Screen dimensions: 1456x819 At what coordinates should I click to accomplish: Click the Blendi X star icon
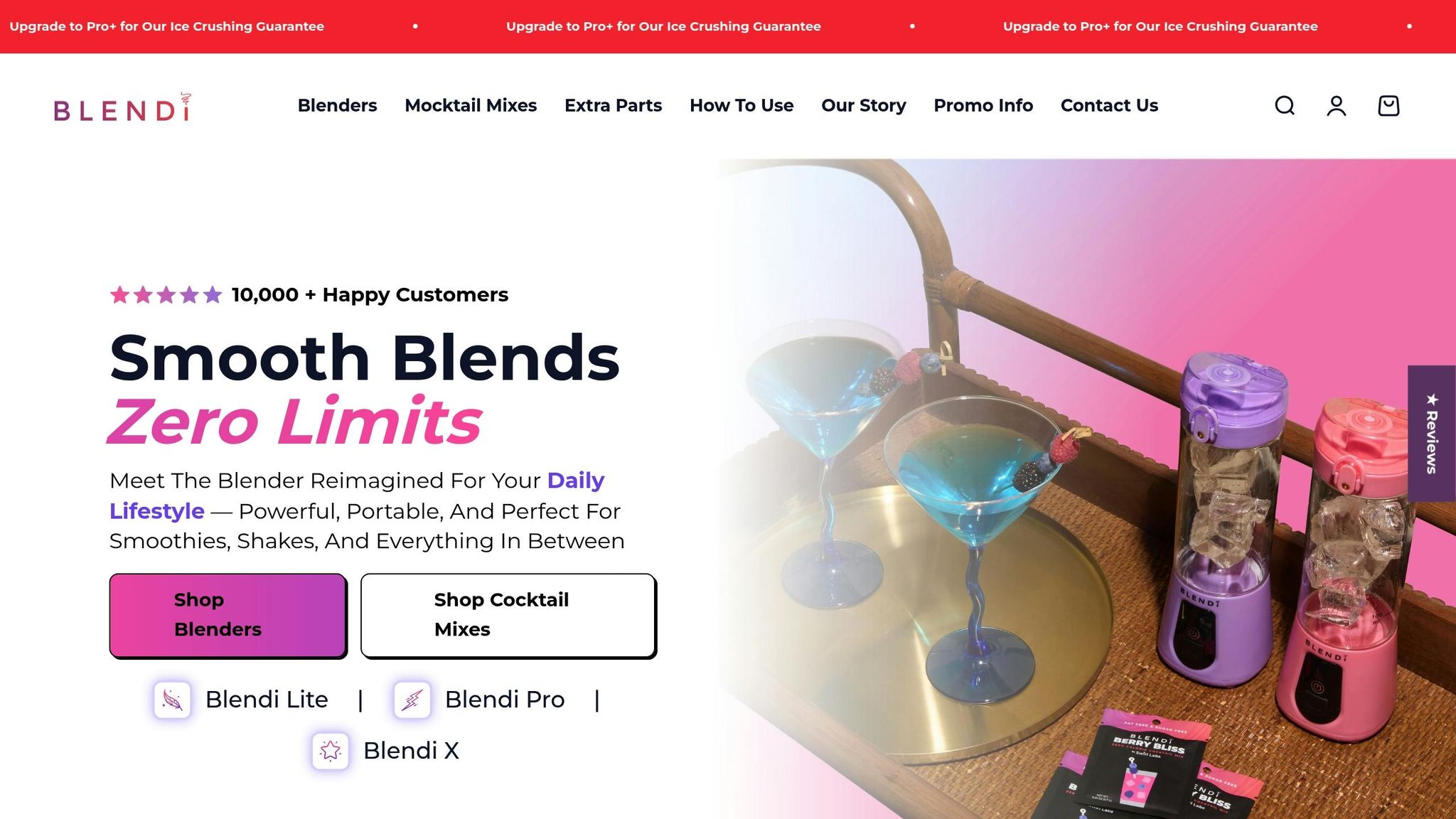pos(331,751)
